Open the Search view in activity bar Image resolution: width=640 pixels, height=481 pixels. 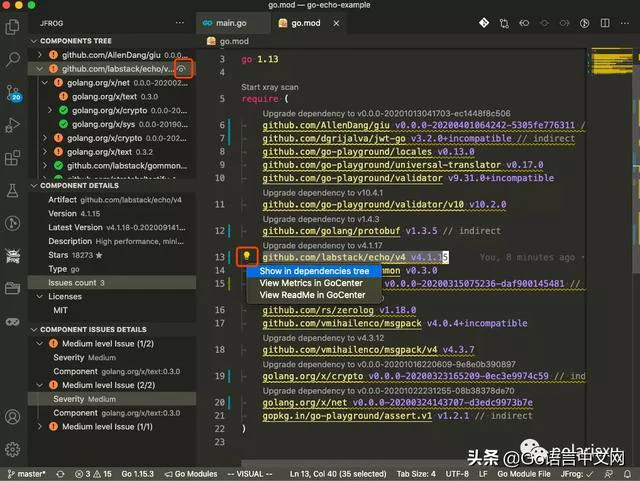click(x=13, y=60)
